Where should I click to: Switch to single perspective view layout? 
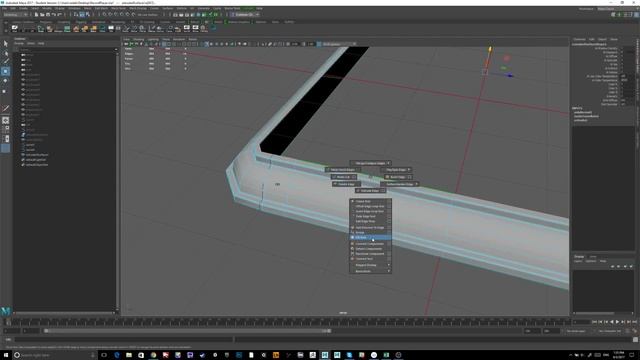6,120
